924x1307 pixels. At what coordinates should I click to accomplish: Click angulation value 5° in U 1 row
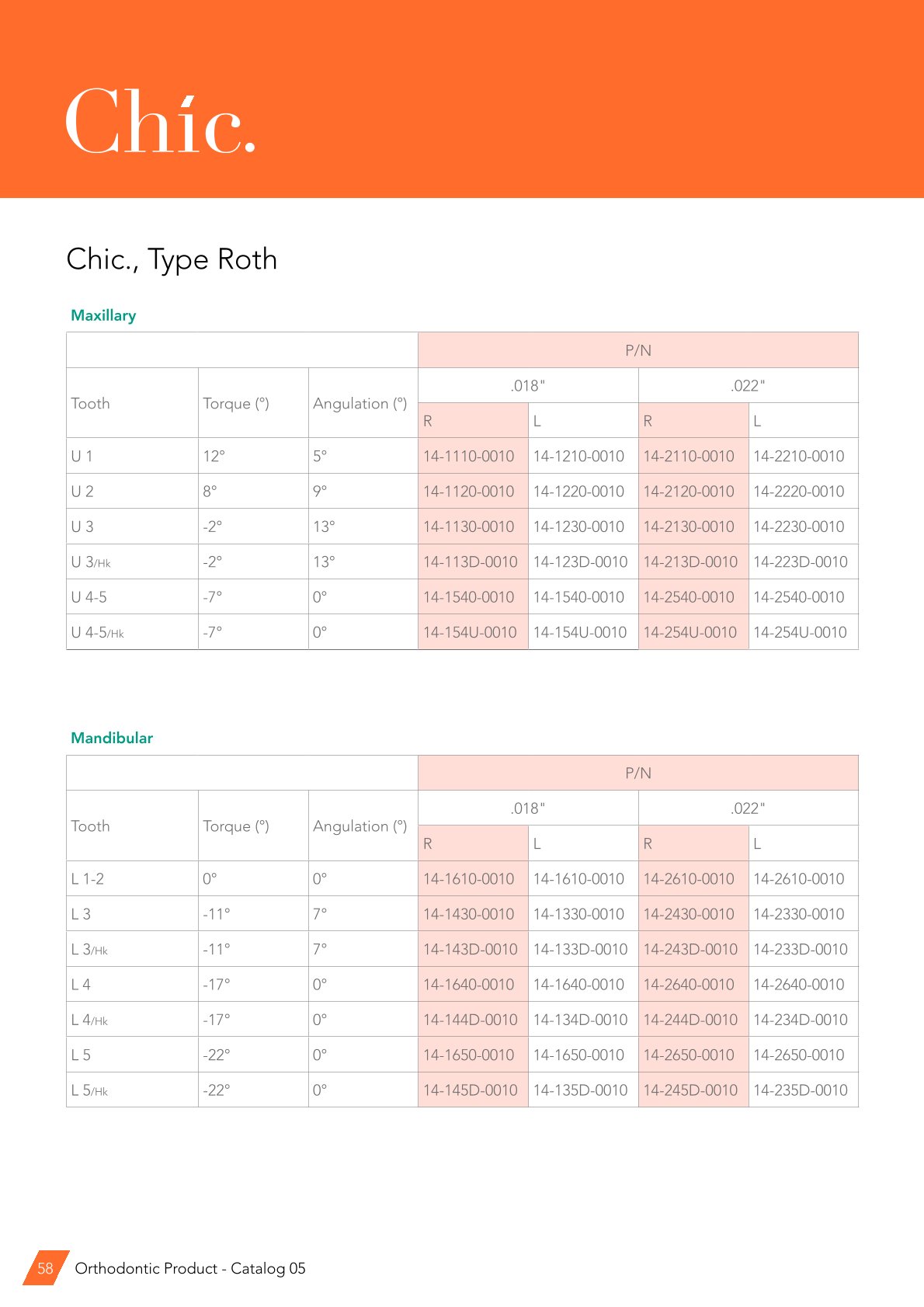(320, 456)
